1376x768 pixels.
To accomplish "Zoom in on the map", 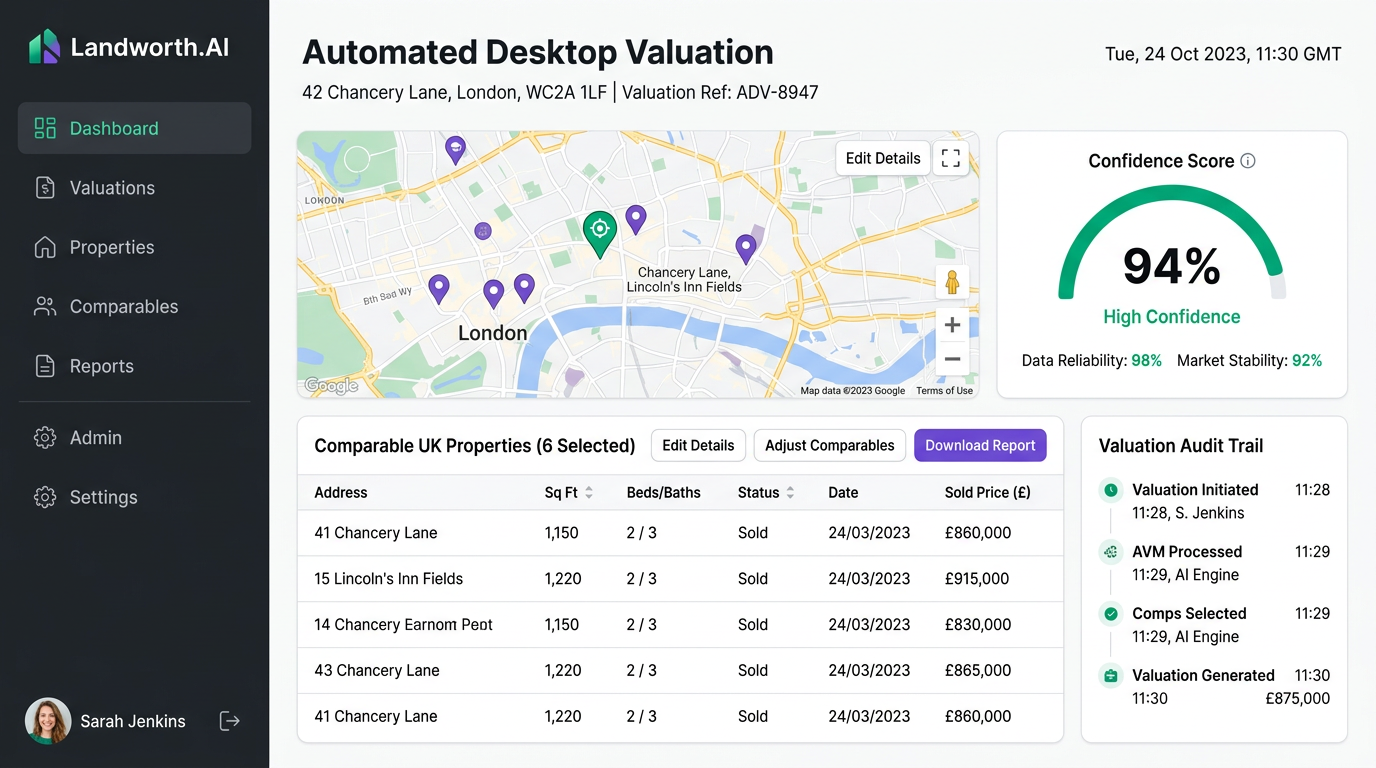I will [951, 324].
